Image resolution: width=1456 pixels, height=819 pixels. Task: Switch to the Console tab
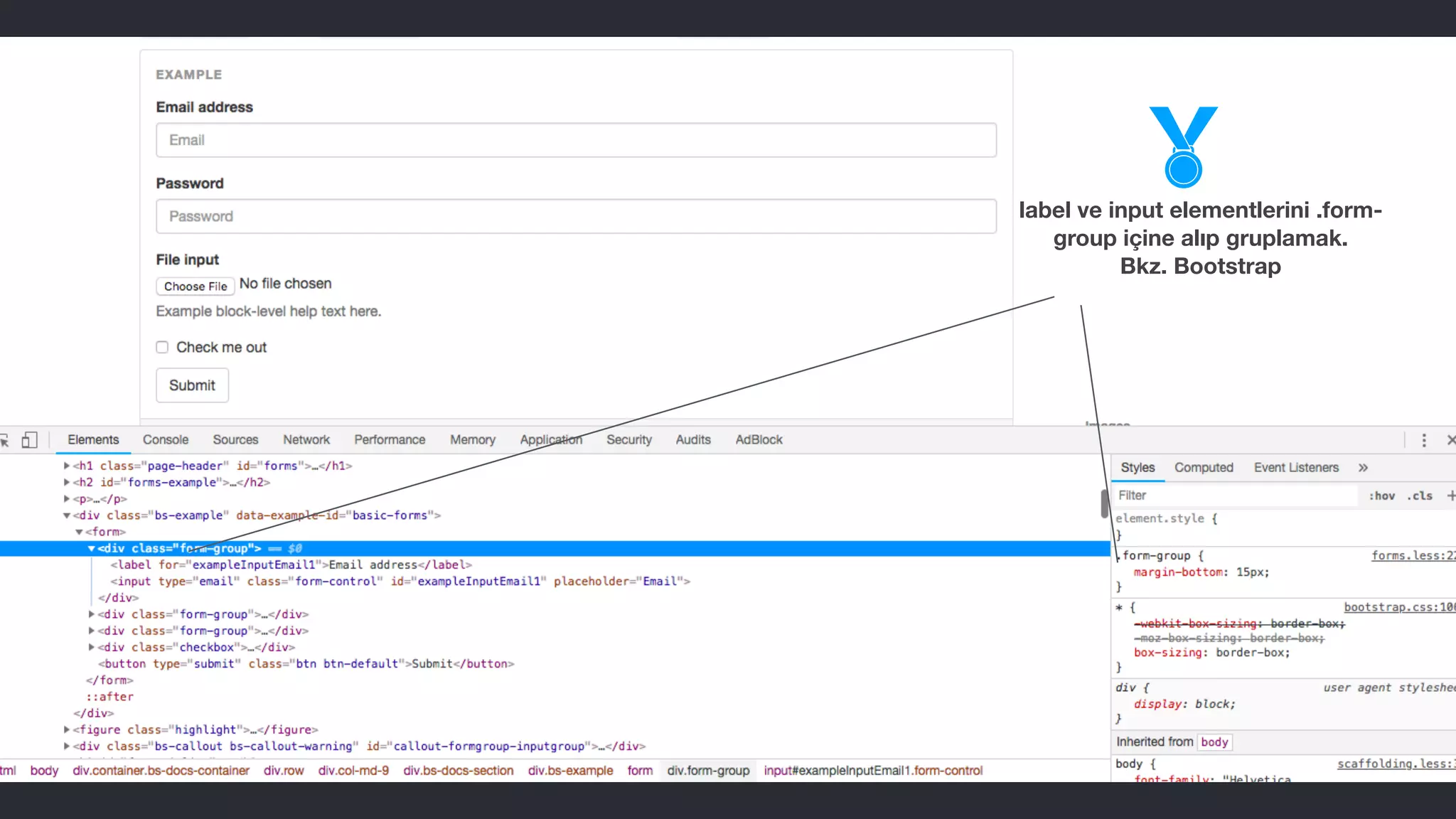[x=166, y=440]
